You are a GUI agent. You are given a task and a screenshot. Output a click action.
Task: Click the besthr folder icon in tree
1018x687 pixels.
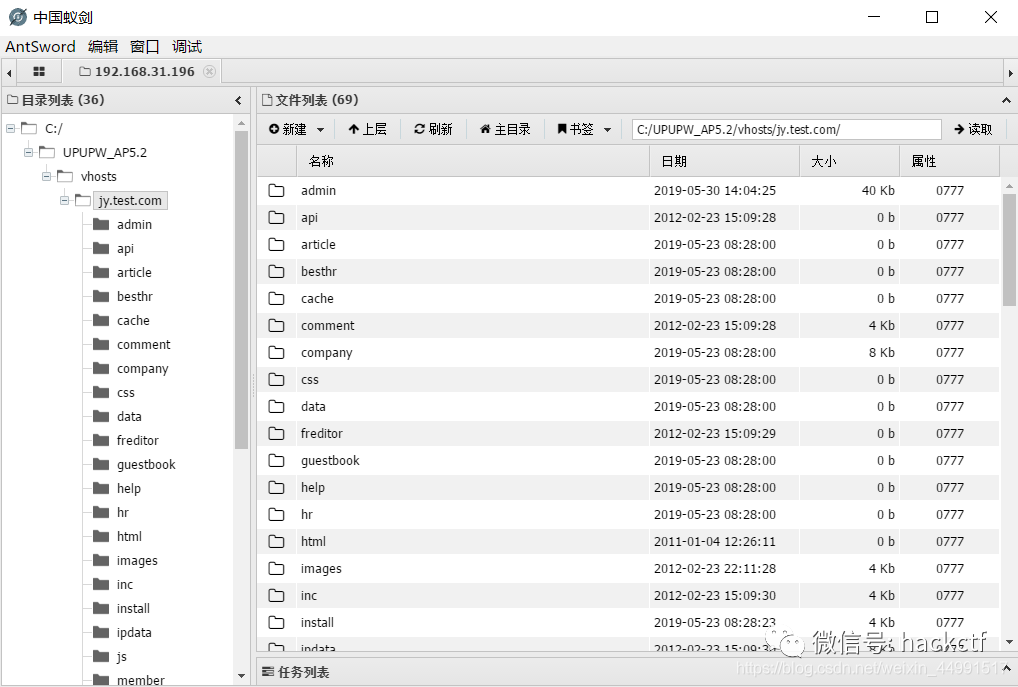pyautogui.click(x=101, y=297)
